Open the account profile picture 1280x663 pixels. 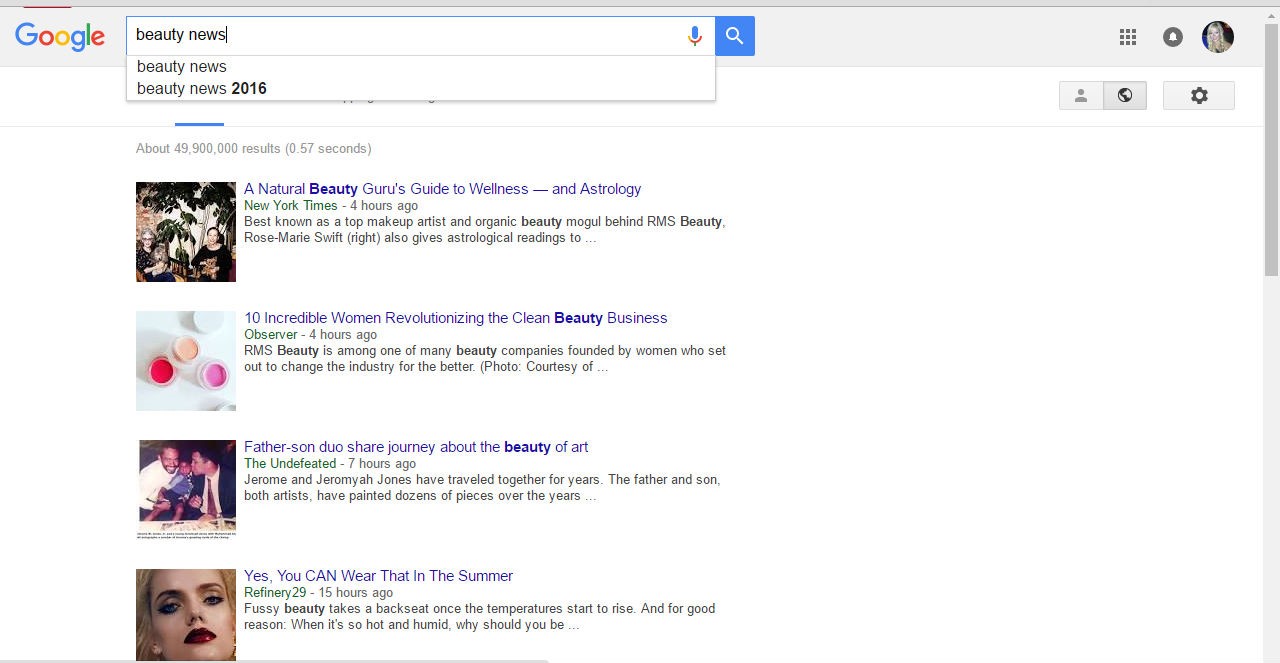tap(1218, 37)
